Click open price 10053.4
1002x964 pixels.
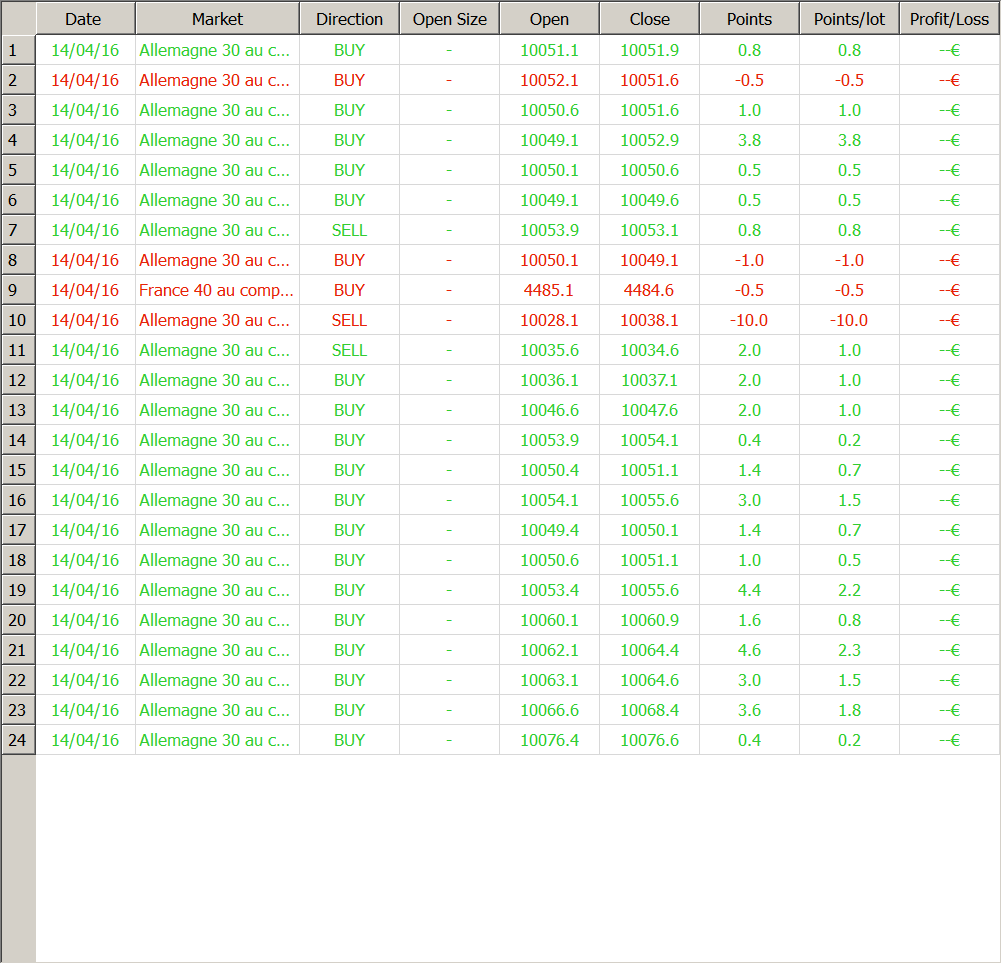pos(550,590)
